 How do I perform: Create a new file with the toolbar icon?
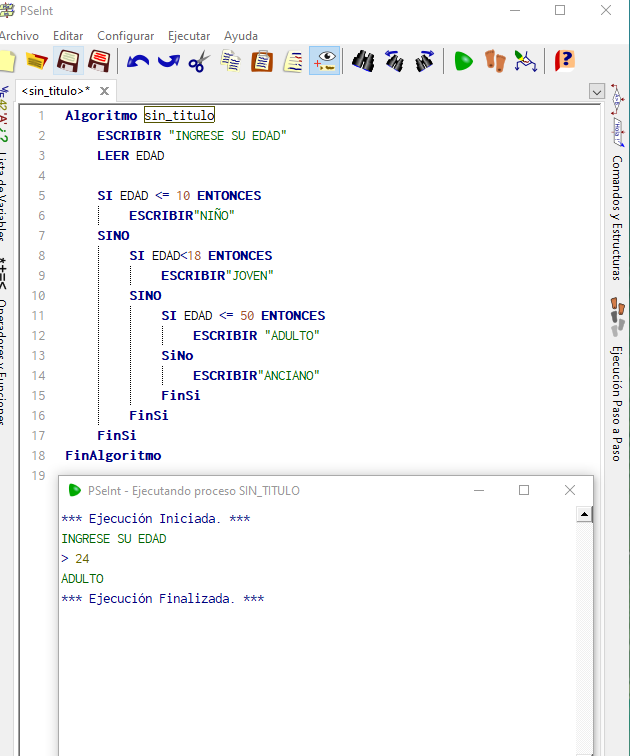(7, 61)
